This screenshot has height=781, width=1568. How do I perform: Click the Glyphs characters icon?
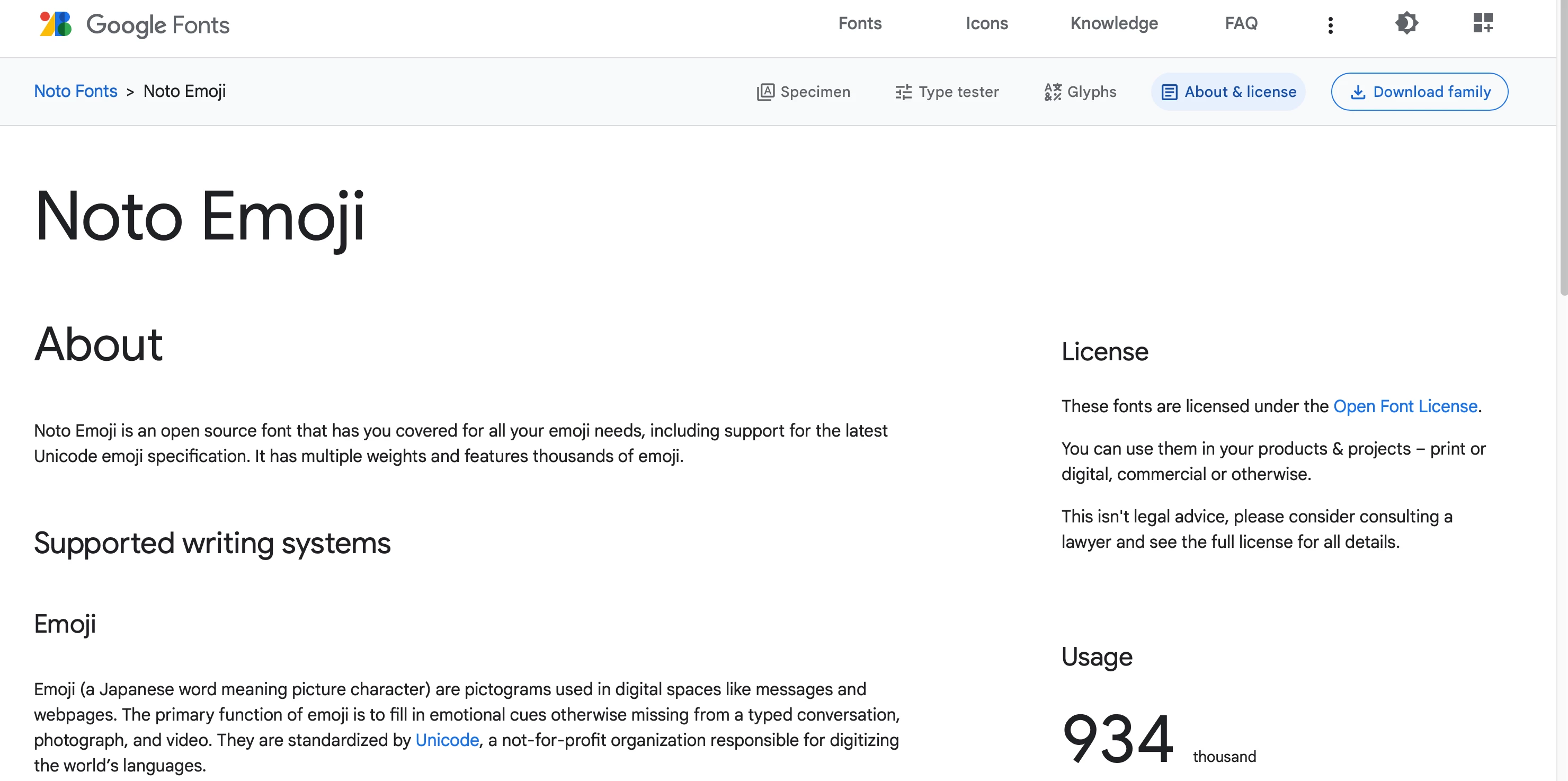coord(1053,92)
